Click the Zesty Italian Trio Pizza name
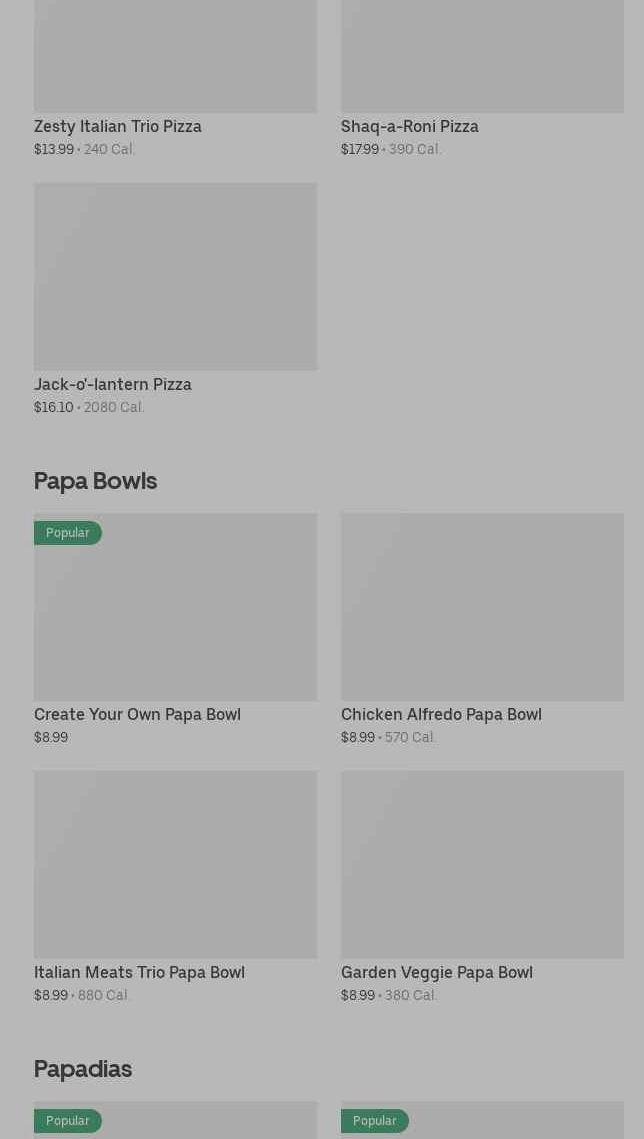The image size is (644, 1139). [118, 126]
